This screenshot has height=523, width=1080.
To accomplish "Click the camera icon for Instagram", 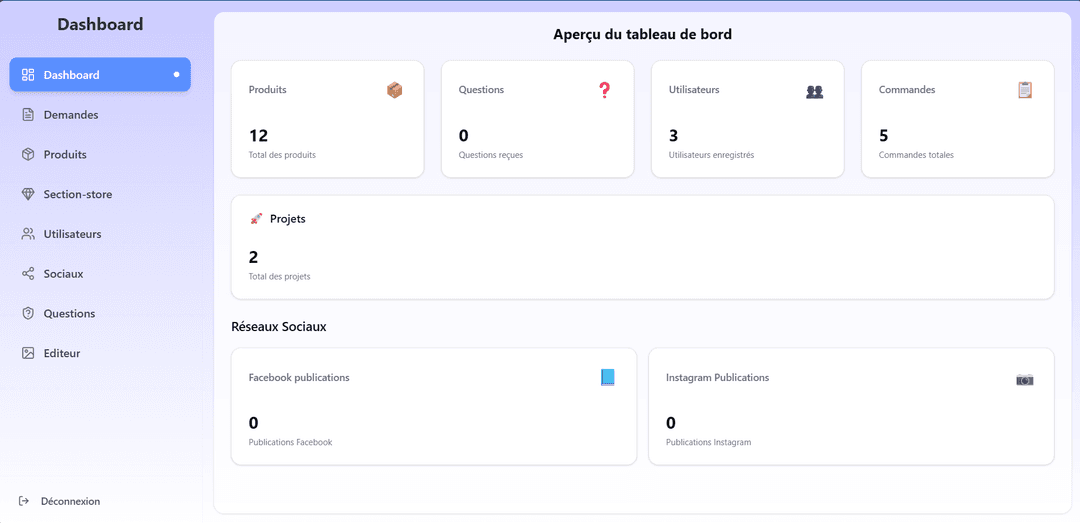I will 1024,379.
